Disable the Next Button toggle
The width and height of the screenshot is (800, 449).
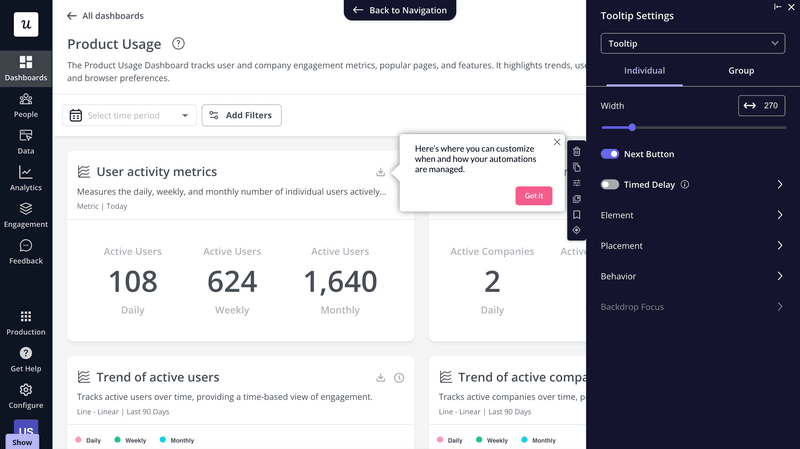click(610, 154)
